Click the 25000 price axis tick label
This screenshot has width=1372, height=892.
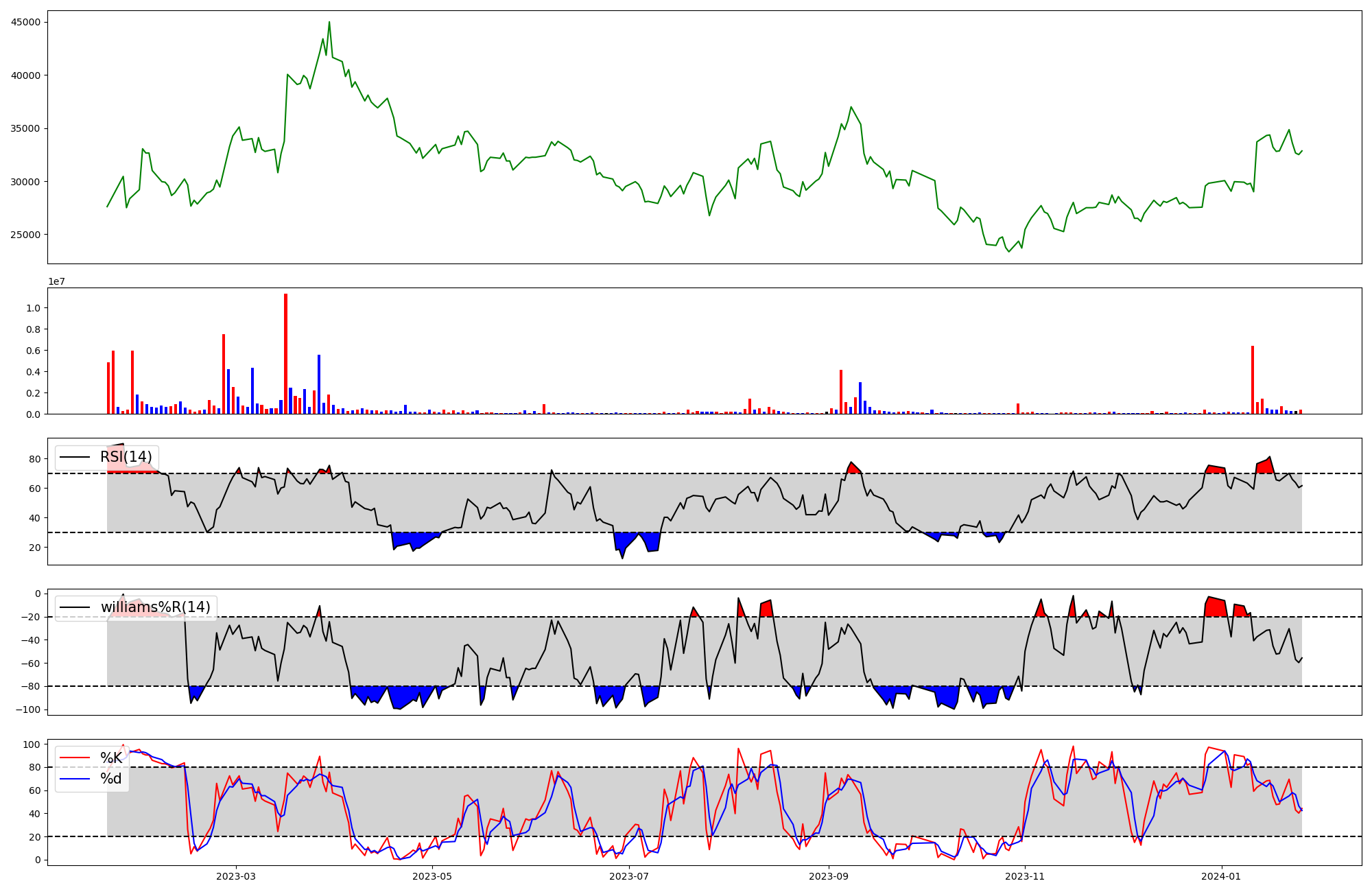pyautogui.click(x=26, y=235)
